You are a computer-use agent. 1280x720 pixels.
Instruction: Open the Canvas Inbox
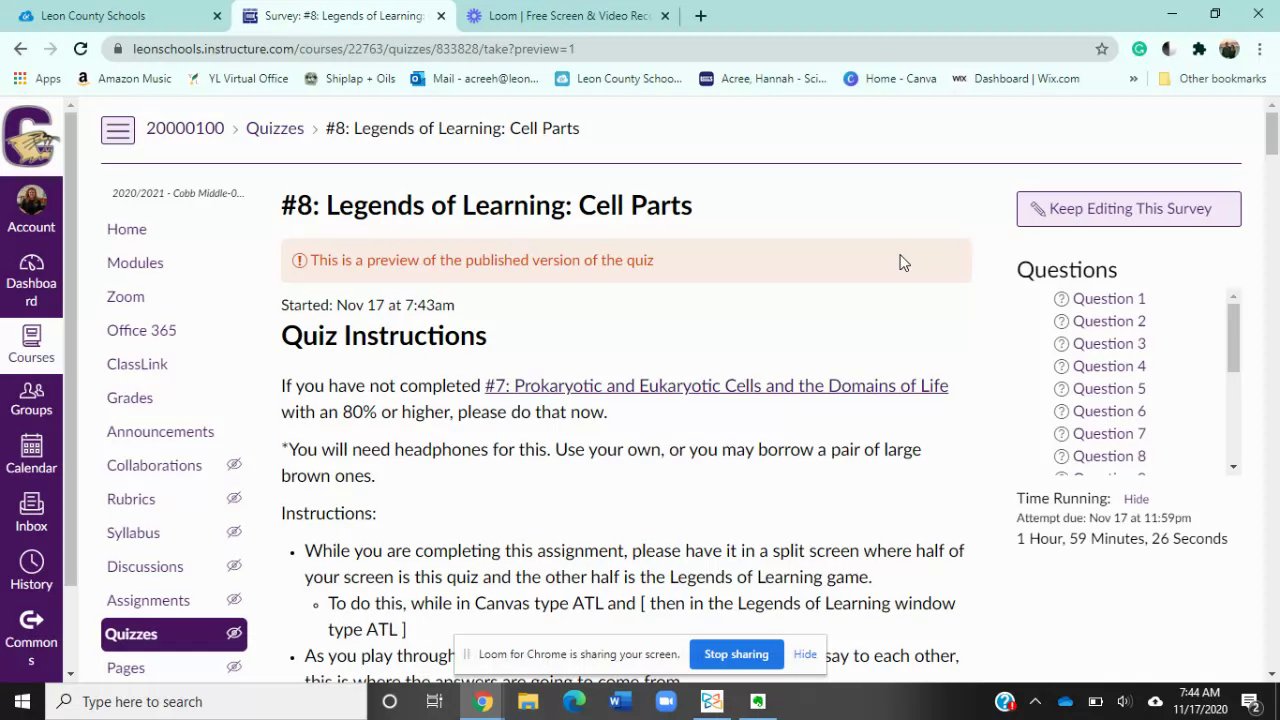(x=31, y=512)
